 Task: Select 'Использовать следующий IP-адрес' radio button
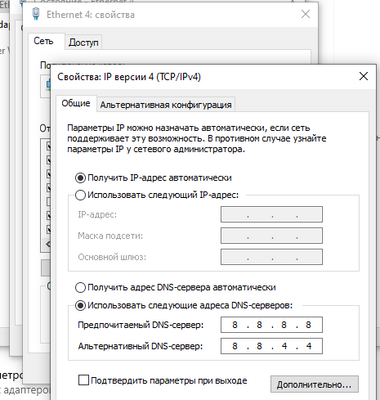click(x=80, y=195)
